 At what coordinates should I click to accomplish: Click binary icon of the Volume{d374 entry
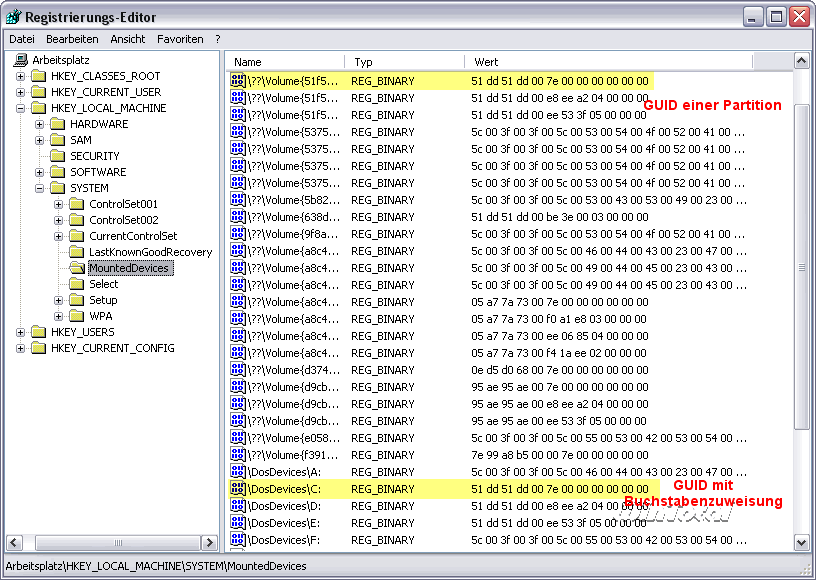click(238, 370)
